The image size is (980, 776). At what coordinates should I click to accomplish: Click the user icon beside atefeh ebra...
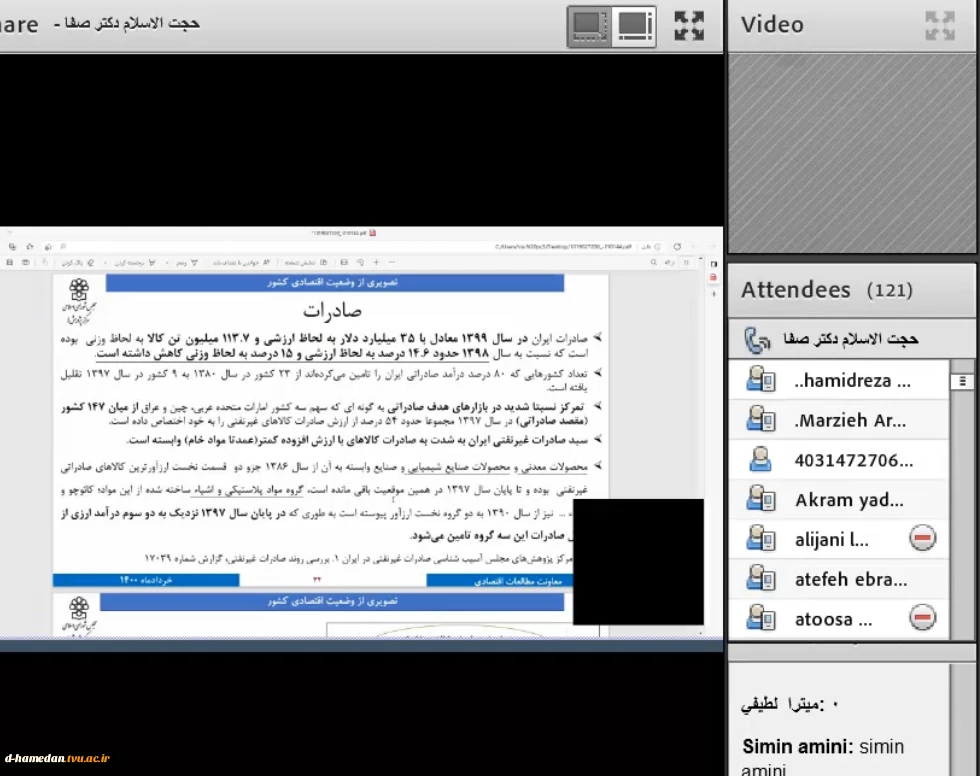tap(761, 579)
